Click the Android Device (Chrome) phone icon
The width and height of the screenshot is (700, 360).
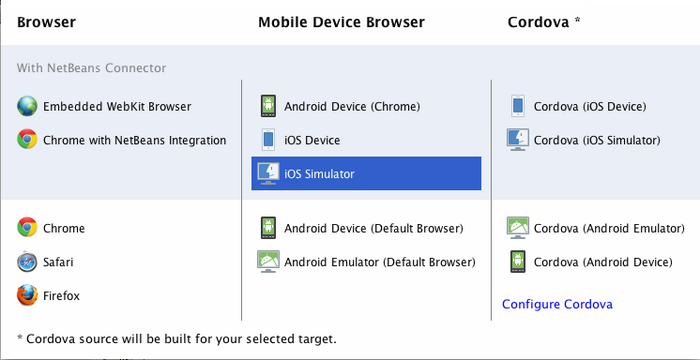[x=268, y=106]
